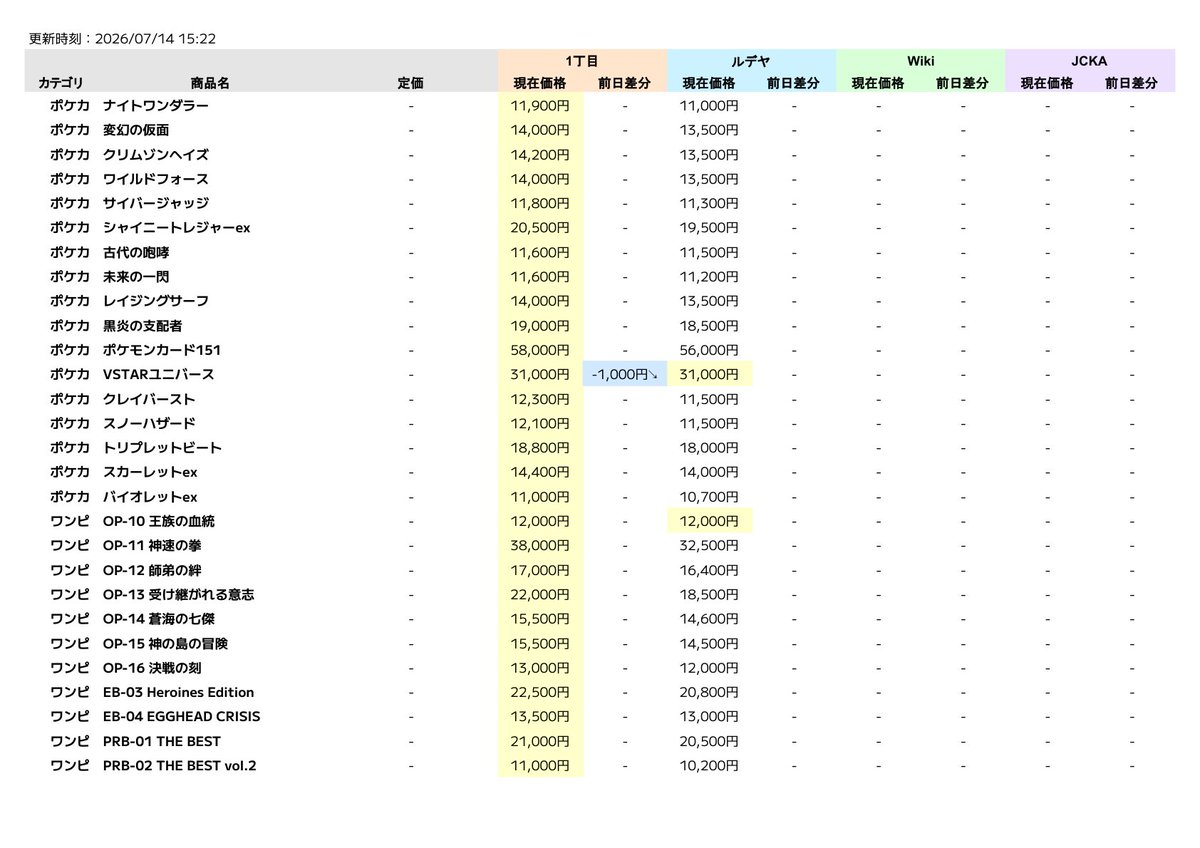Click ルデヤ price 19,500円
The width and height of the screenshot is (1200, 848).
pyautogui.click(x=709, y=228)
